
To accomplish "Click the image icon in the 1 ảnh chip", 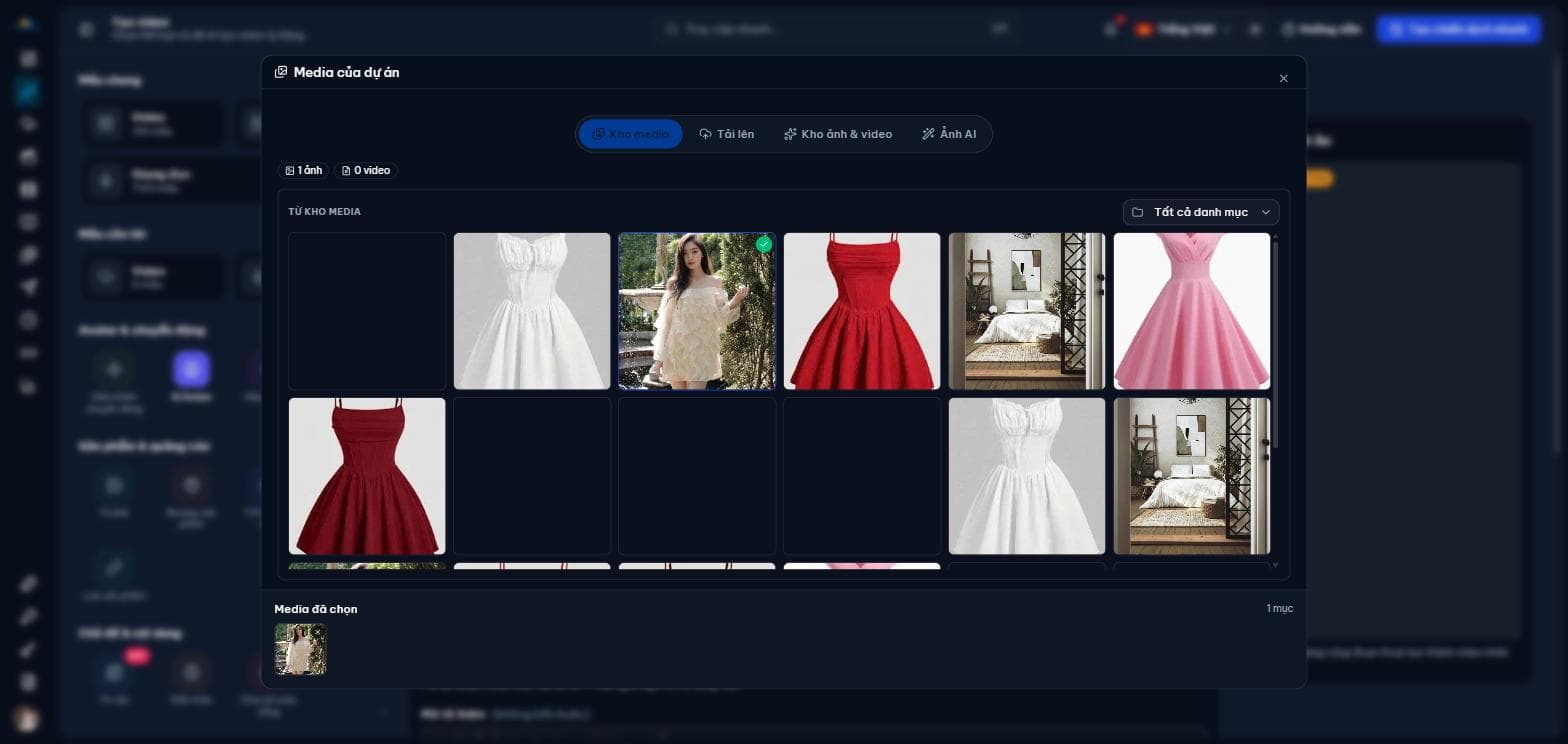I will (x=290, y=171).
